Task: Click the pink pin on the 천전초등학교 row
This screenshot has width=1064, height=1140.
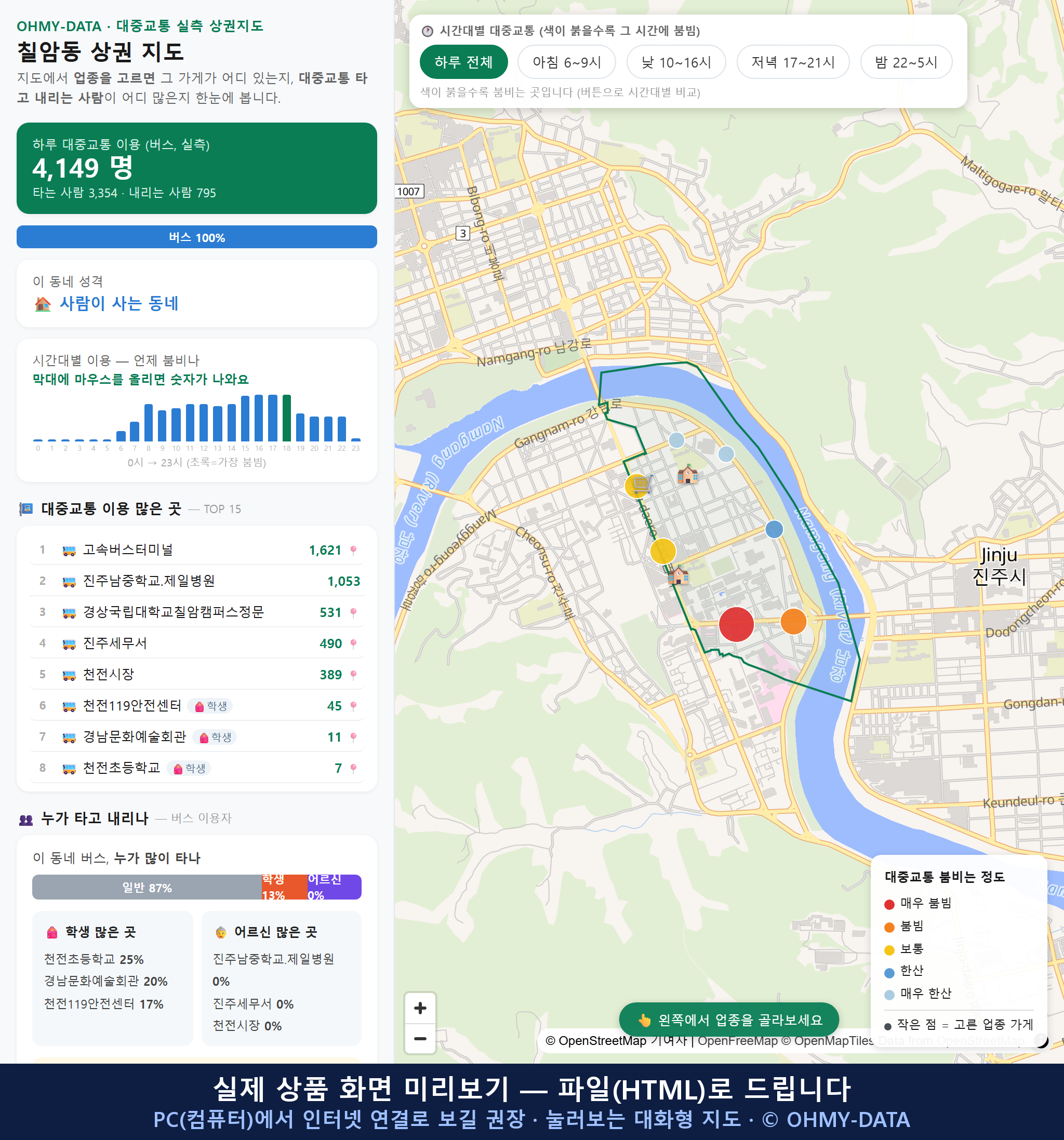Action: pyautogui.click(x=353, y=769)
